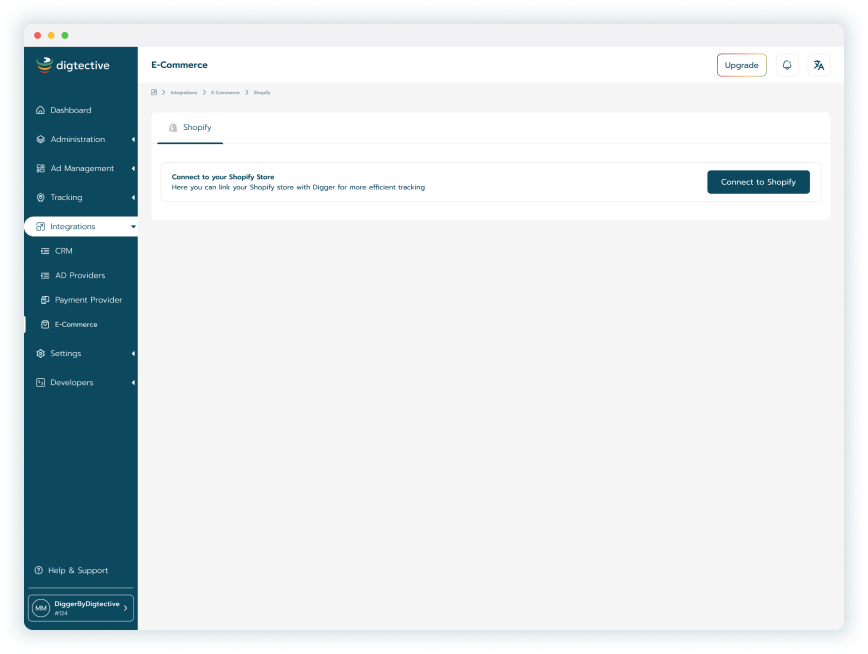This screenshot has height=654, width=868.
Task: Click the Tracking target icon
Action: pyautogui.click(x=40, y=198)
